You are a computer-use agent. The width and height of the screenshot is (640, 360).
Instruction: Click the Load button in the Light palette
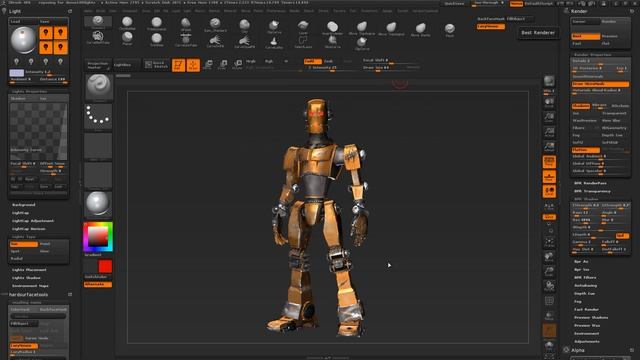click(24, 22)
